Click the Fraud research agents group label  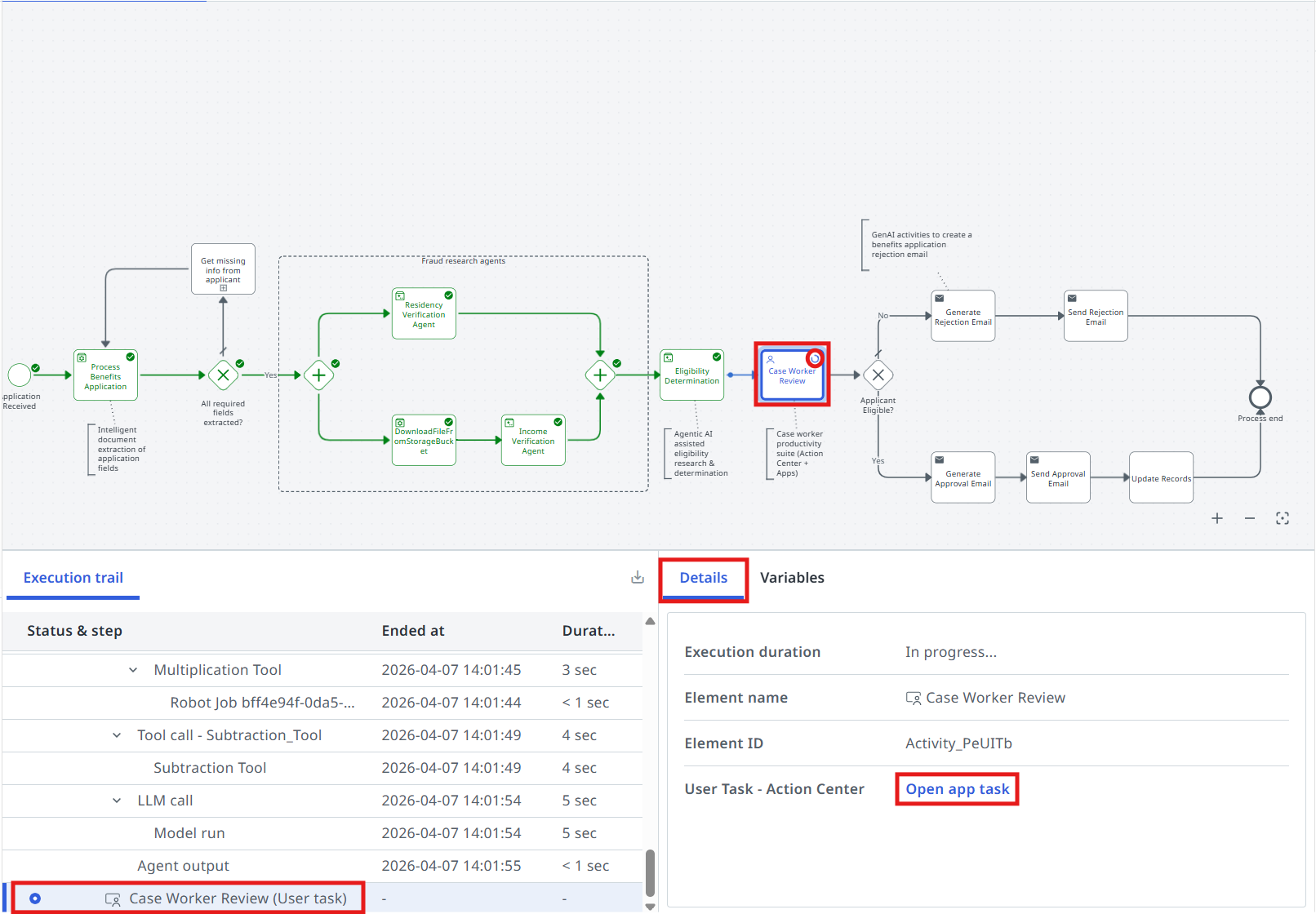pos(463,261)
